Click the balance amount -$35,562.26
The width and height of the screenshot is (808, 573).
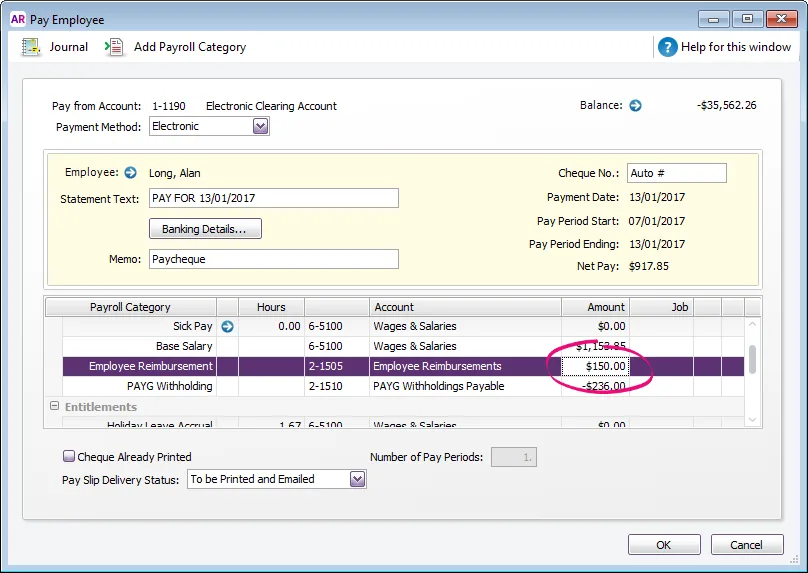point(727,105)
